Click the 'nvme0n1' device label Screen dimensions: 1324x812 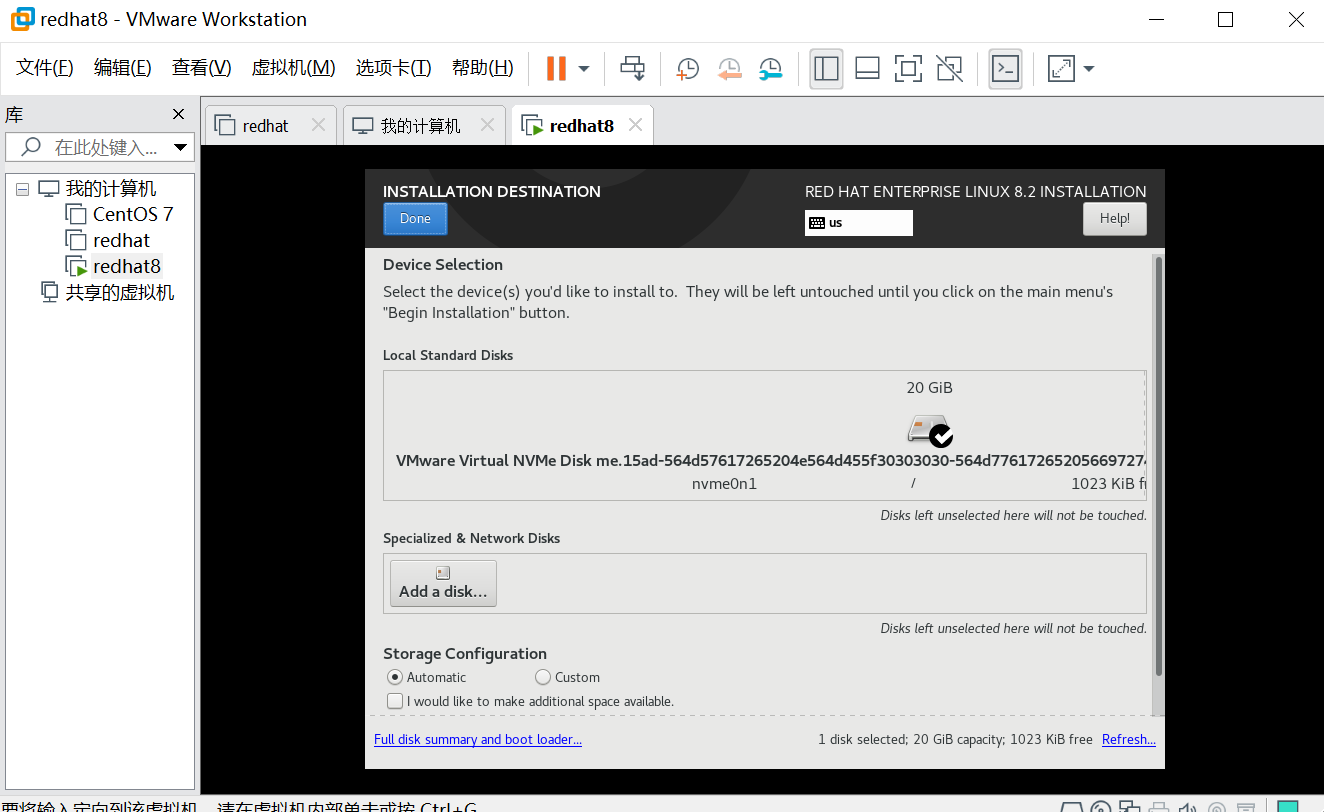pos(724,484)
